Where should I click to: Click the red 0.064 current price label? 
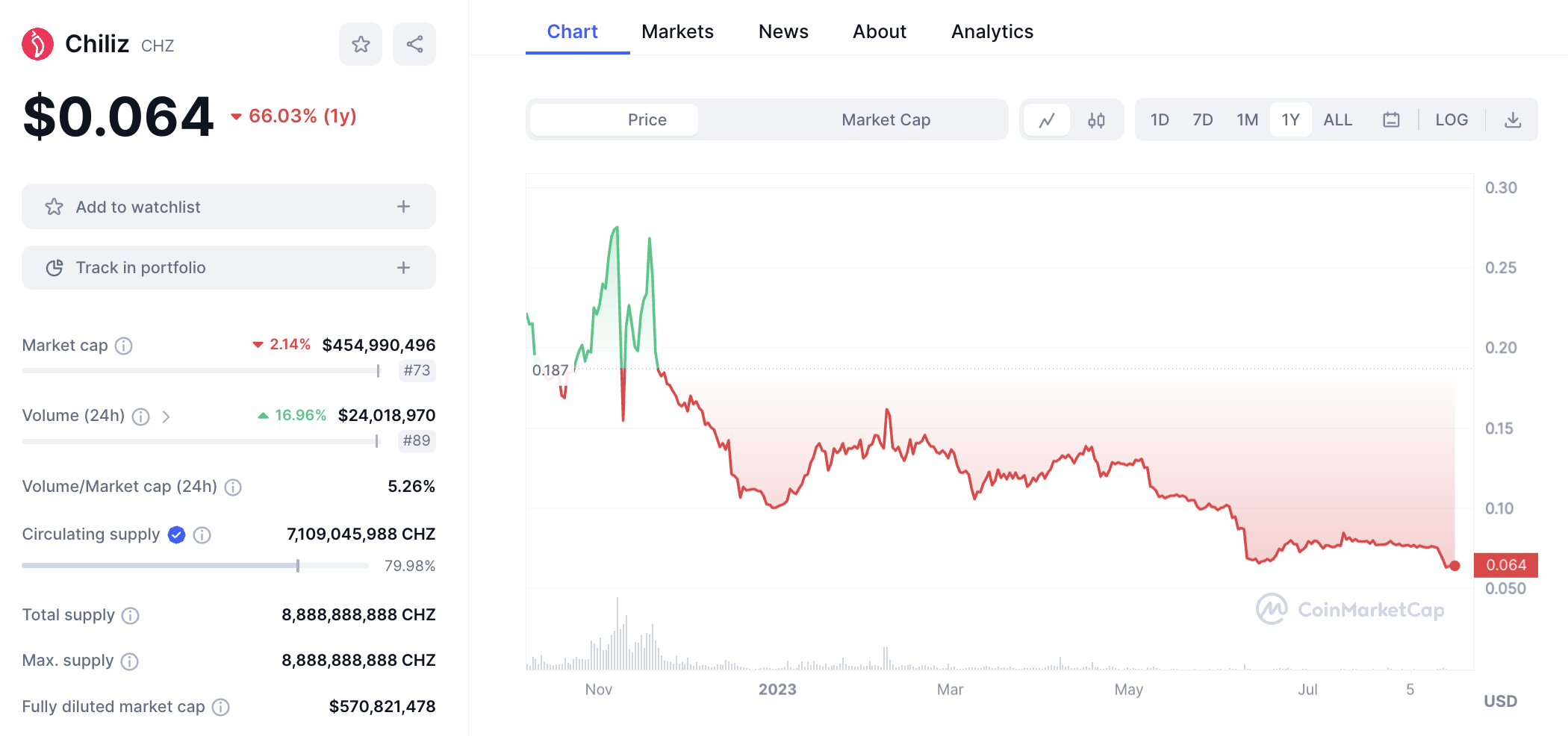(x=1505, y=565)
